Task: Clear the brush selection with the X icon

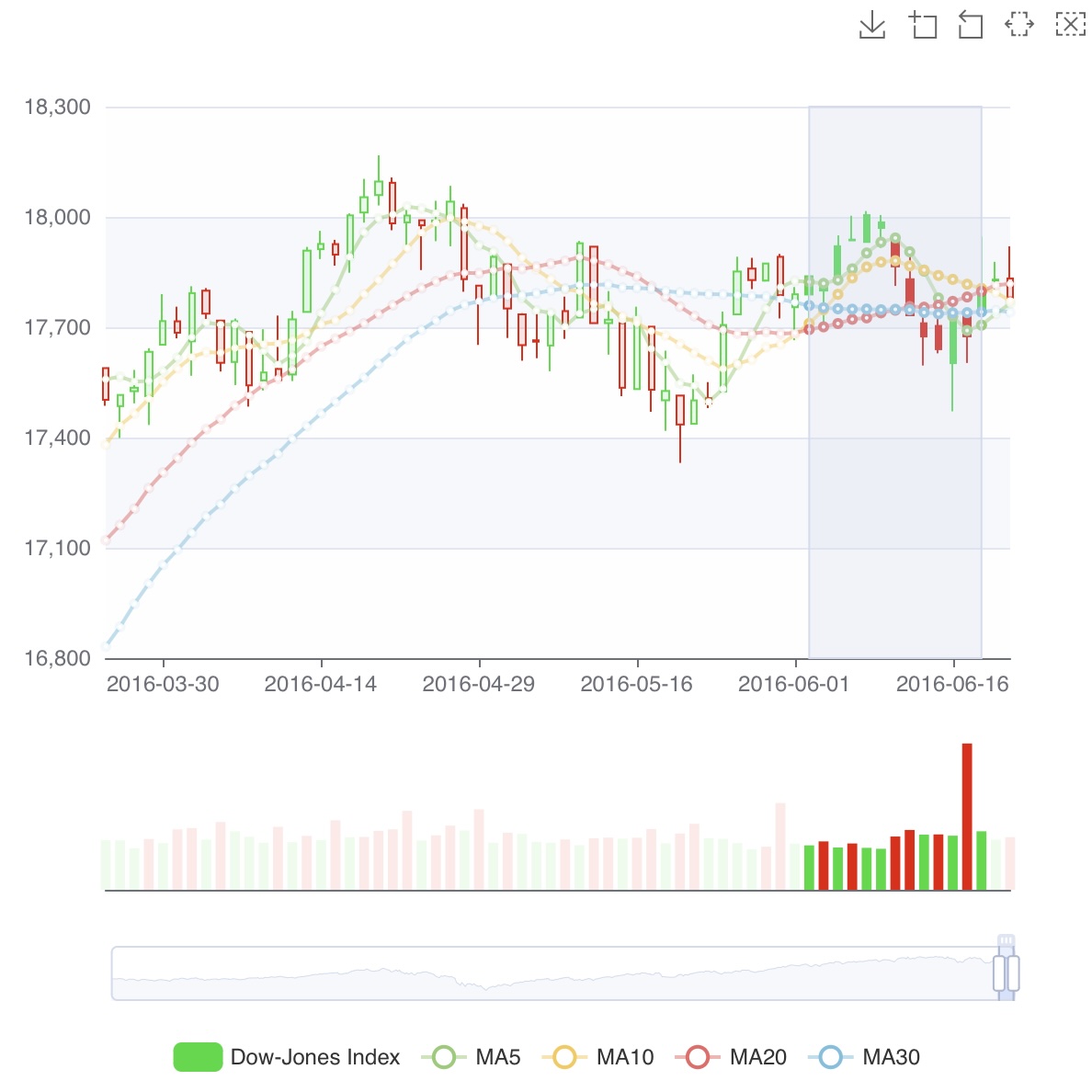Action: tap(1070, 25)
